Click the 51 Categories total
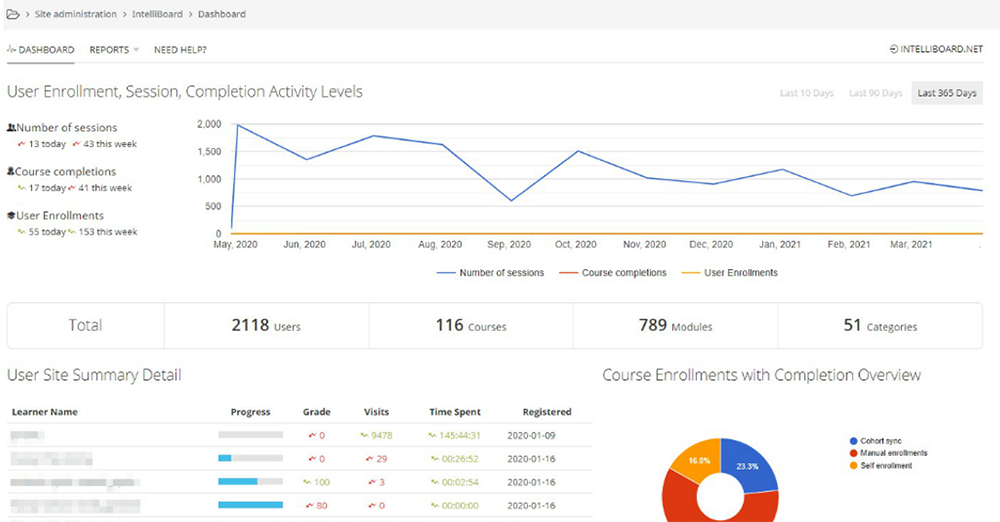The height and width of the screenshot is (522, 1000). coord(880,325)
